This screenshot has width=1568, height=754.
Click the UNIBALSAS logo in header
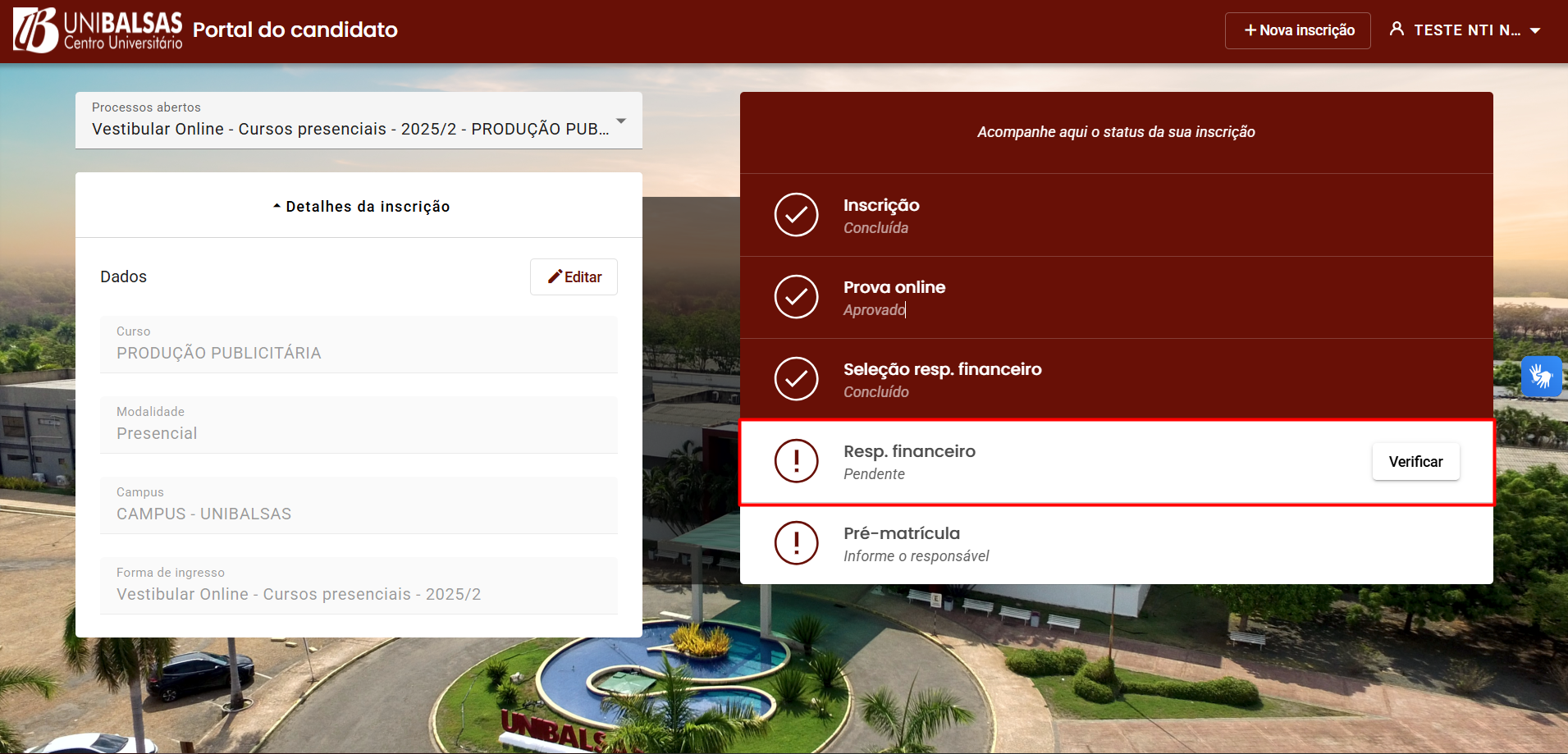tap(98, 30)
